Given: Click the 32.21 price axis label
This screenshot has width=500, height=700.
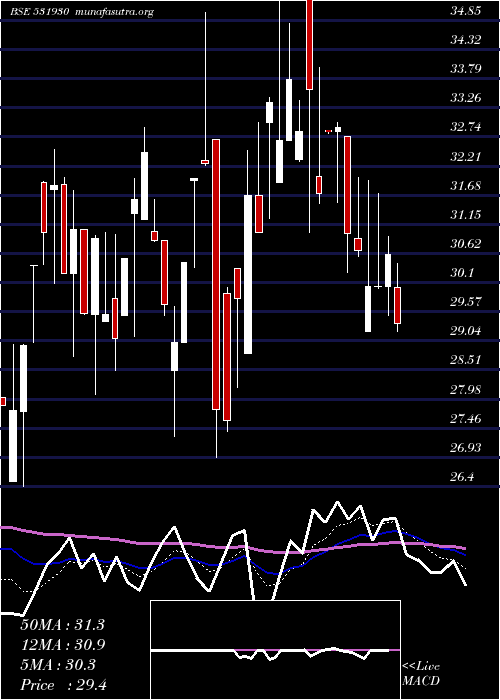Looking at the screenshot, I should coord(466,156).
